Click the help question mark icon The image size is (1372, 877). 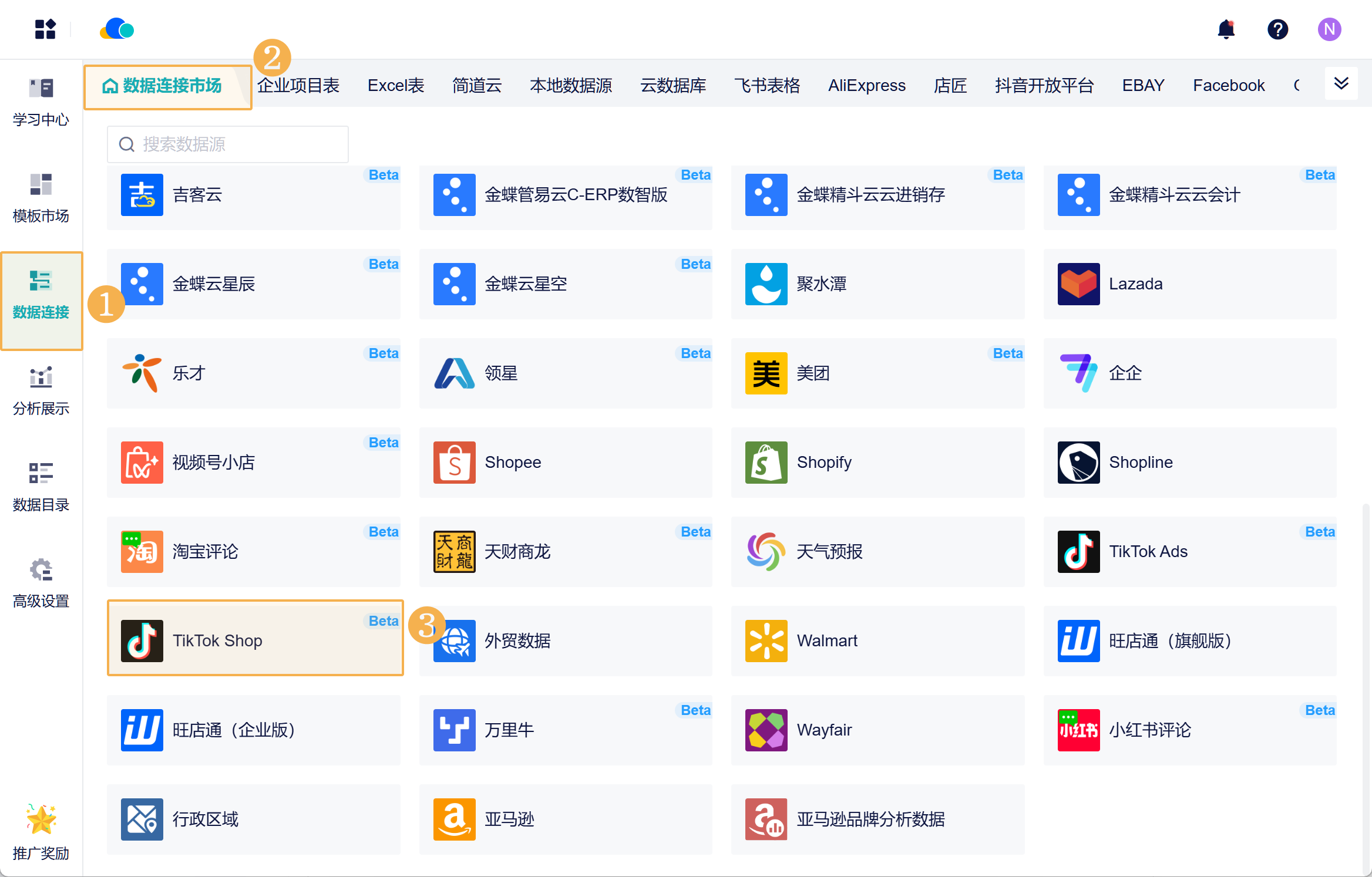(x=1277, y=29)
